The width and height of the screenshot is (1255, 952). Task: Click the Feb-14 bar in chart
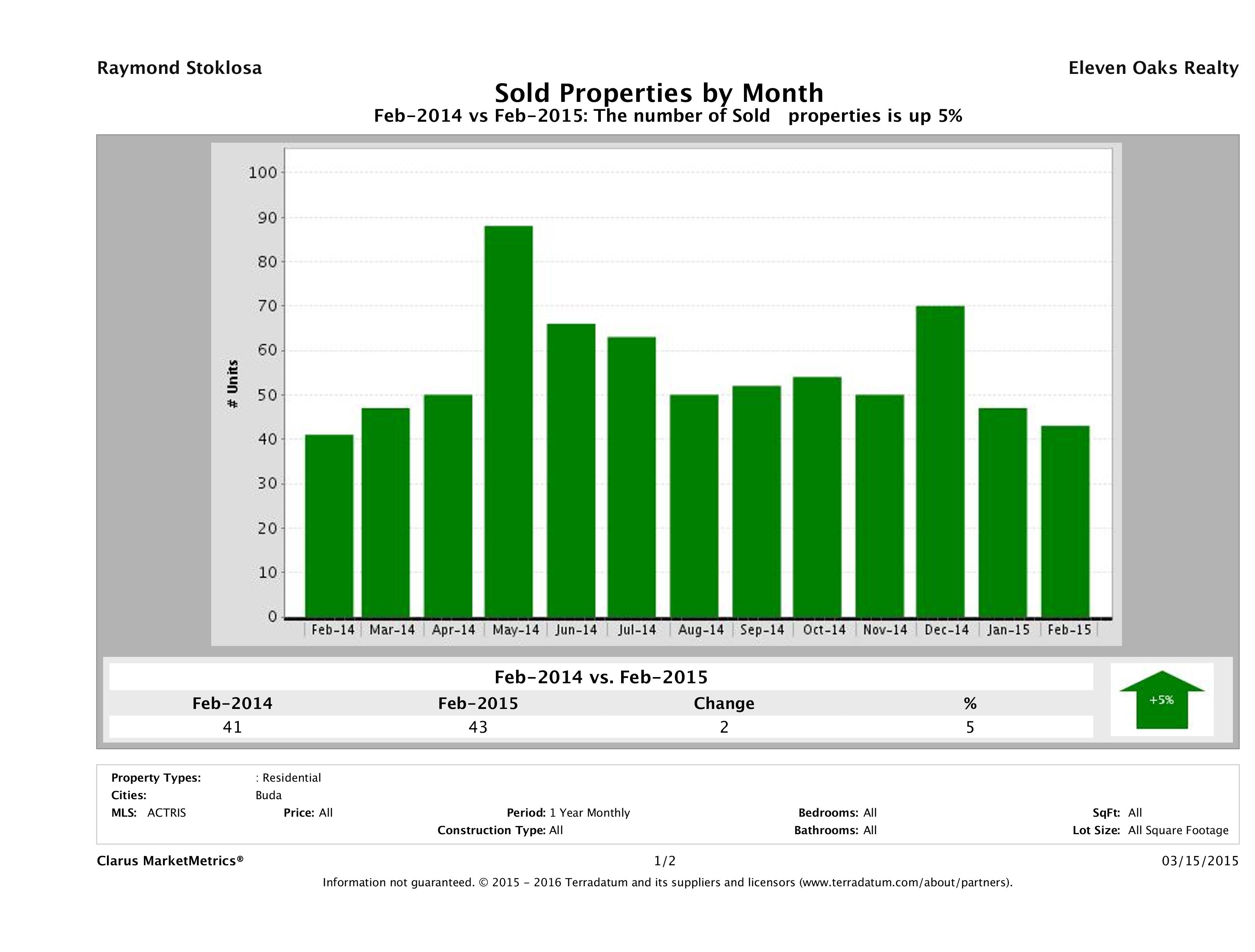pos(329,525)
